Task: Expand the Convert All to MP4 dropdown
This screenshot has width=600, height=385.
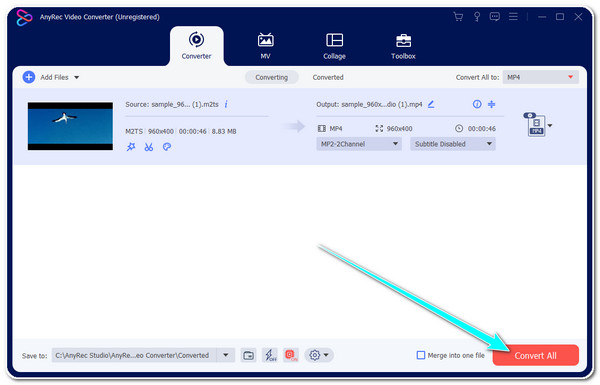Action: 540,77
